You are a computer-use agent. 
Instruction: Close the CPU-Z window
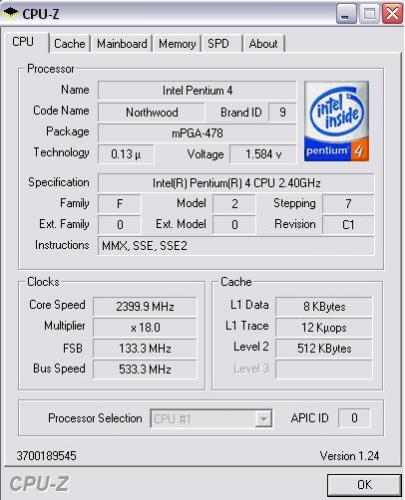click(392, 14)
